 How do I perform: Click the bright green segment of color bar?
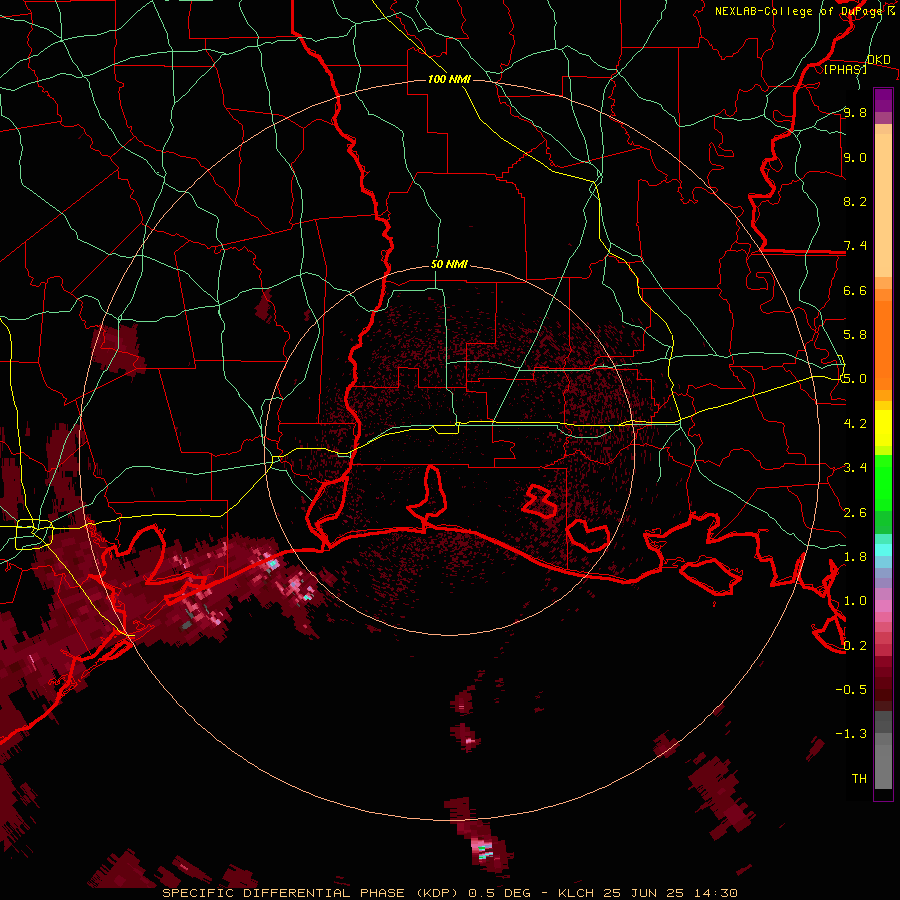pyautogui.click(x=883, y=483)
